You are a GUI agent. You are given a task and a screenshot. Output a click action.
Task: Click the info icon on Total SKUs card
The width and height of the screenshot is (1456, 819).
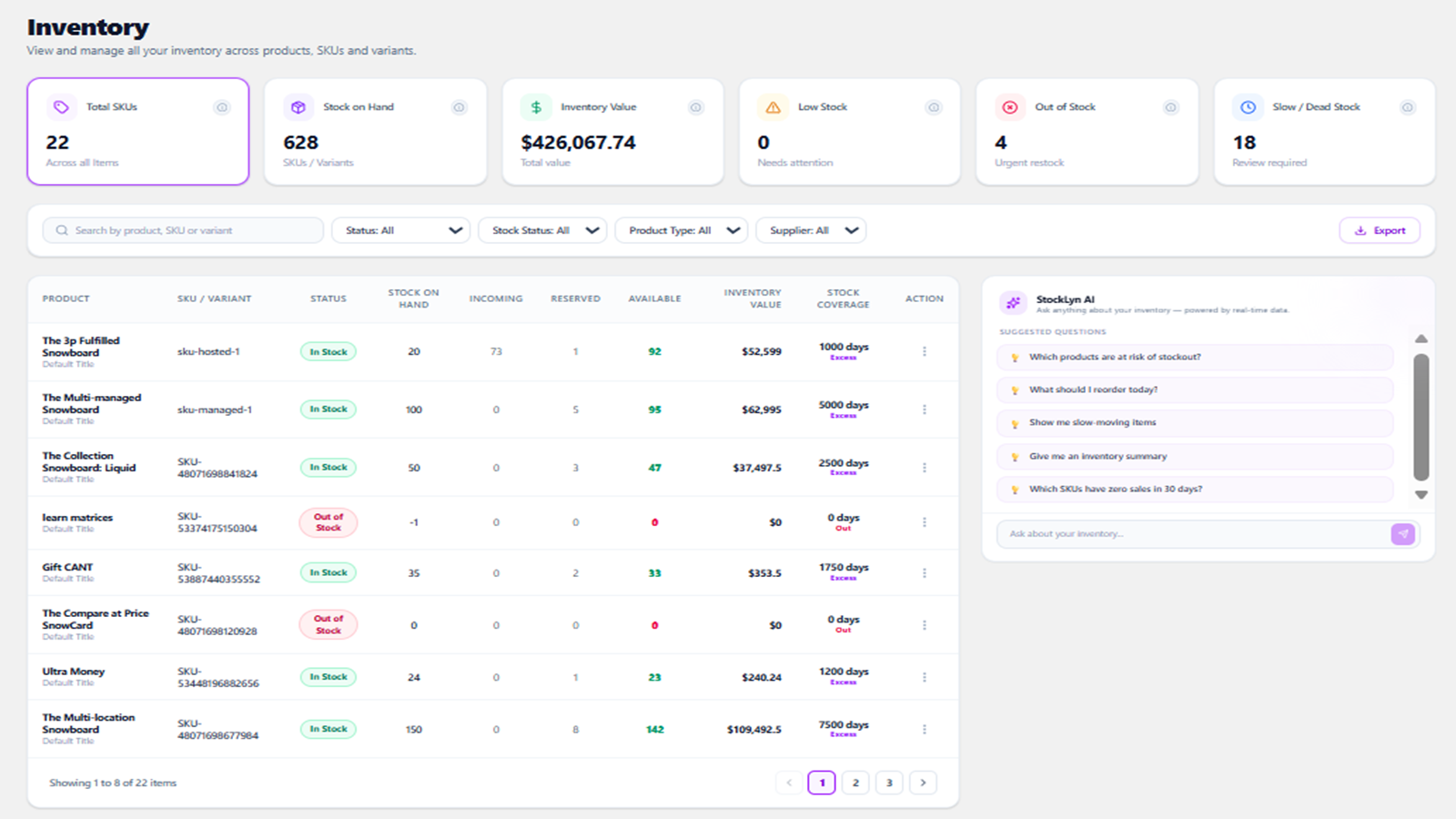point(221,107)
